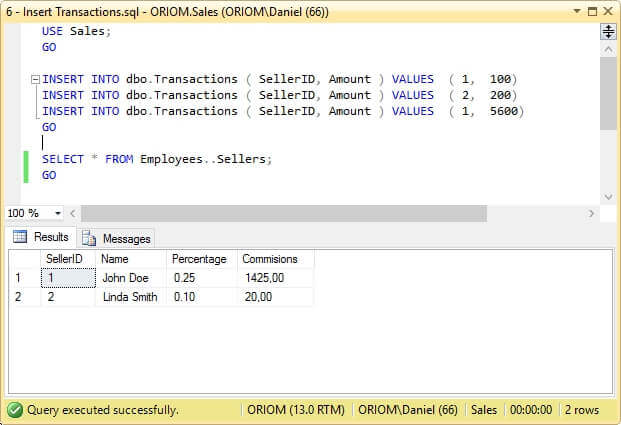Click the editor scroll up arrow

(x=608, y=50)
